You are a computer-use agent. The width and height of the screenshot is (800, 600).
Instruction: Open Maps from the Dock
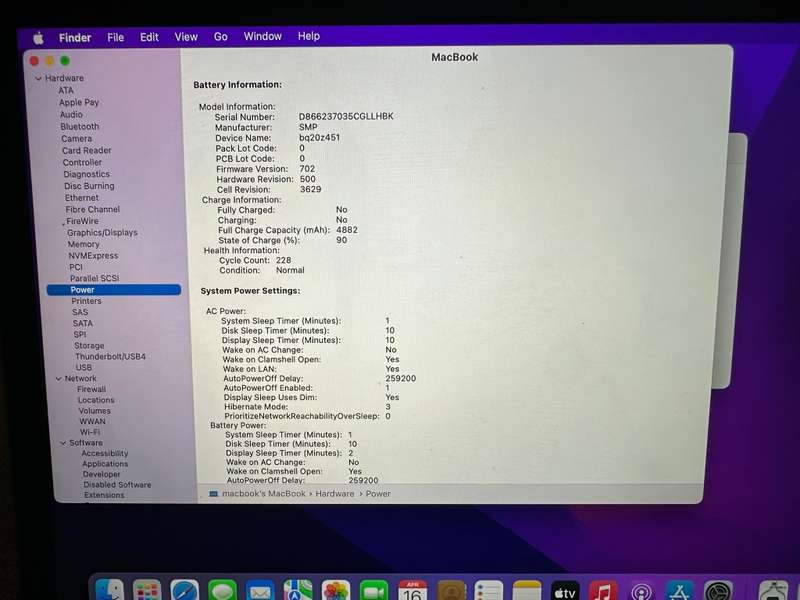click(x=298, y=590)
